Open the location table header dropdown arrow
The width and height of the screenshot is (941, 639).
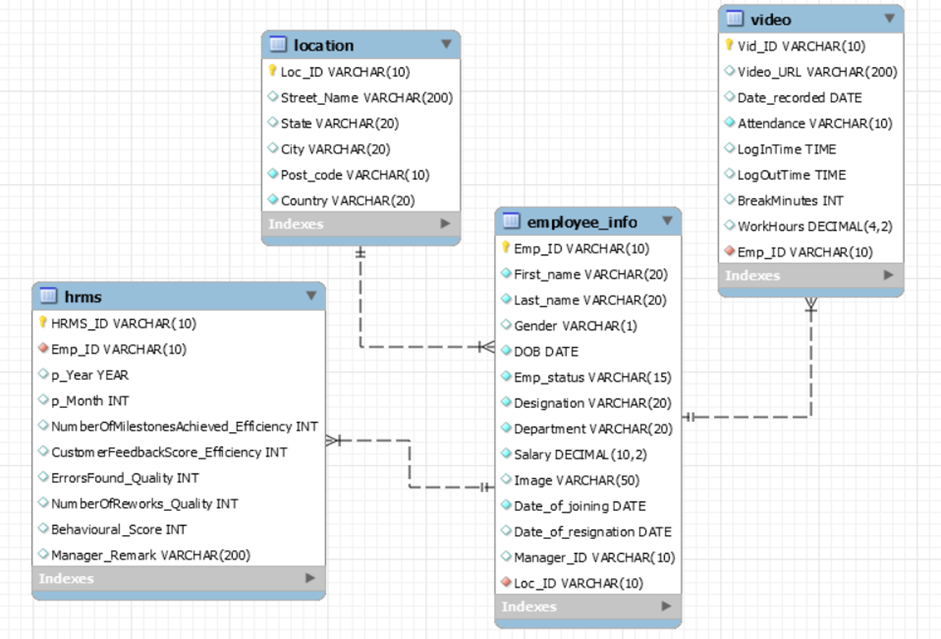tap(447, 44)
